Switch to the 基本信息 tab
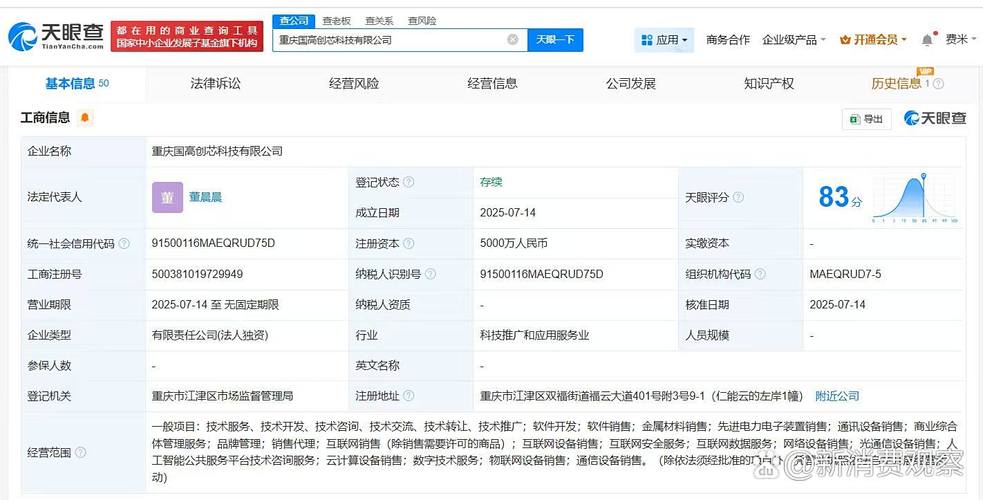The image size is (983, 500). click(x=76, y=83)
